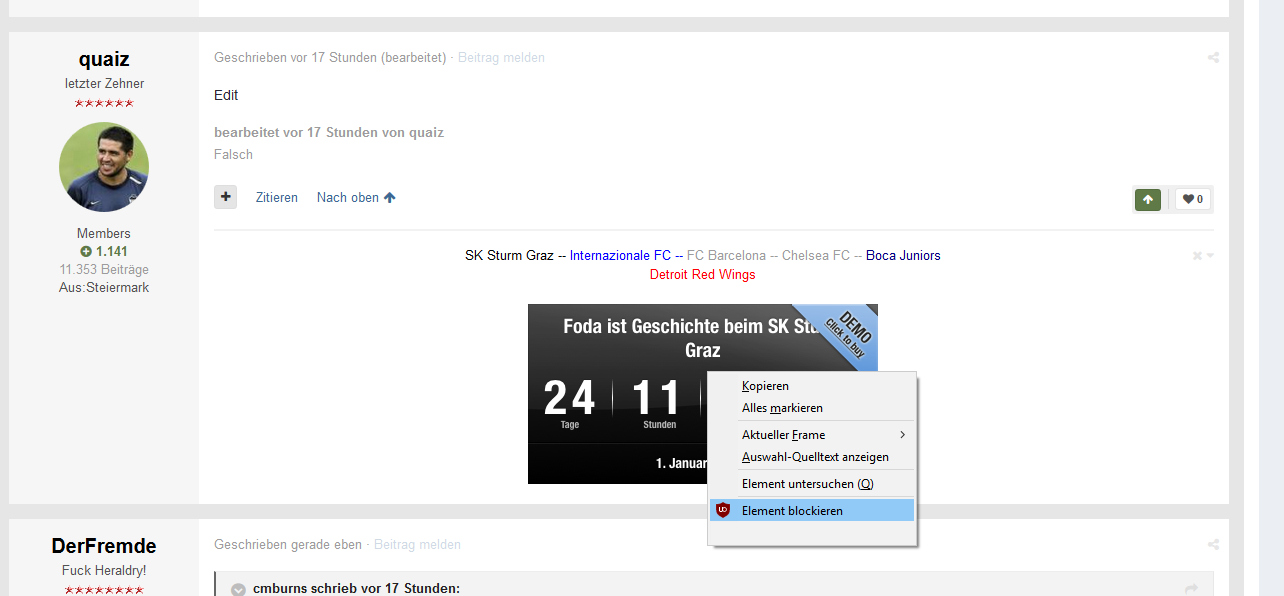1284x596 pixels.
Task: Jump to the quoted post via the arrow icon
Action: 1191,589
